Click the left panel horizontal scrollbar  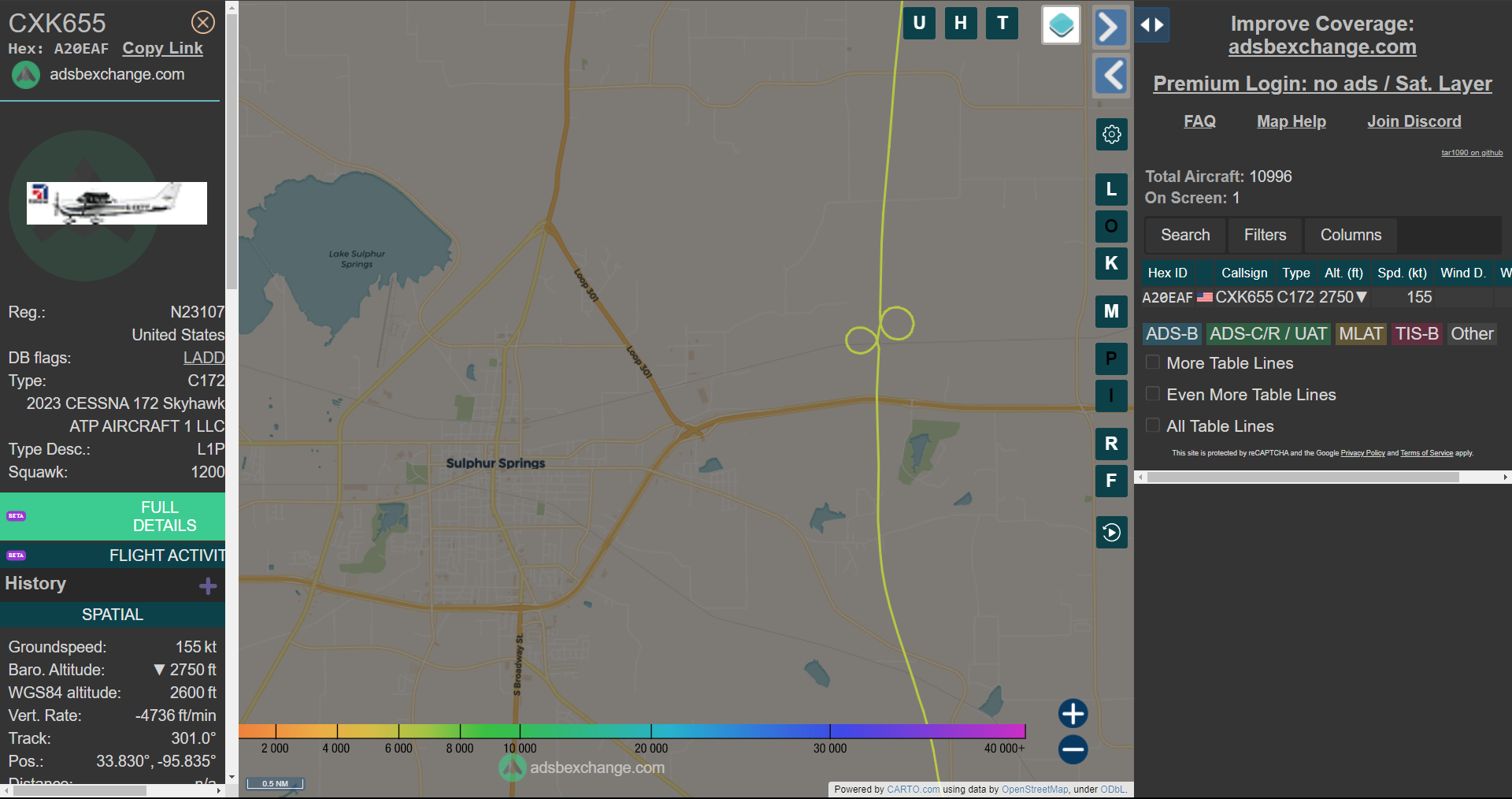[79, 790]
